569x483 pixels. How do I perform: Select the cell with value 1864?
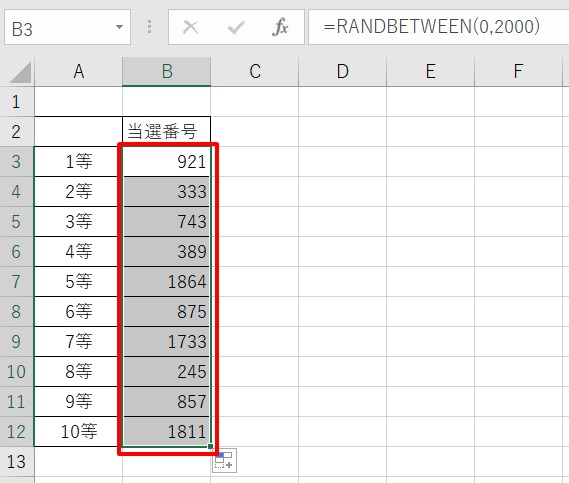(167, 282)
